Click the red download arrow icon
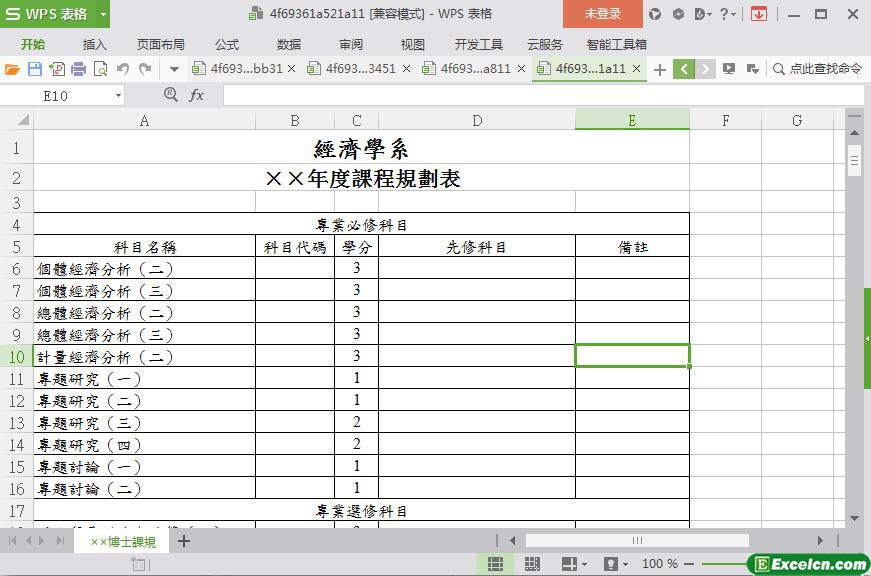 [759, 14]
